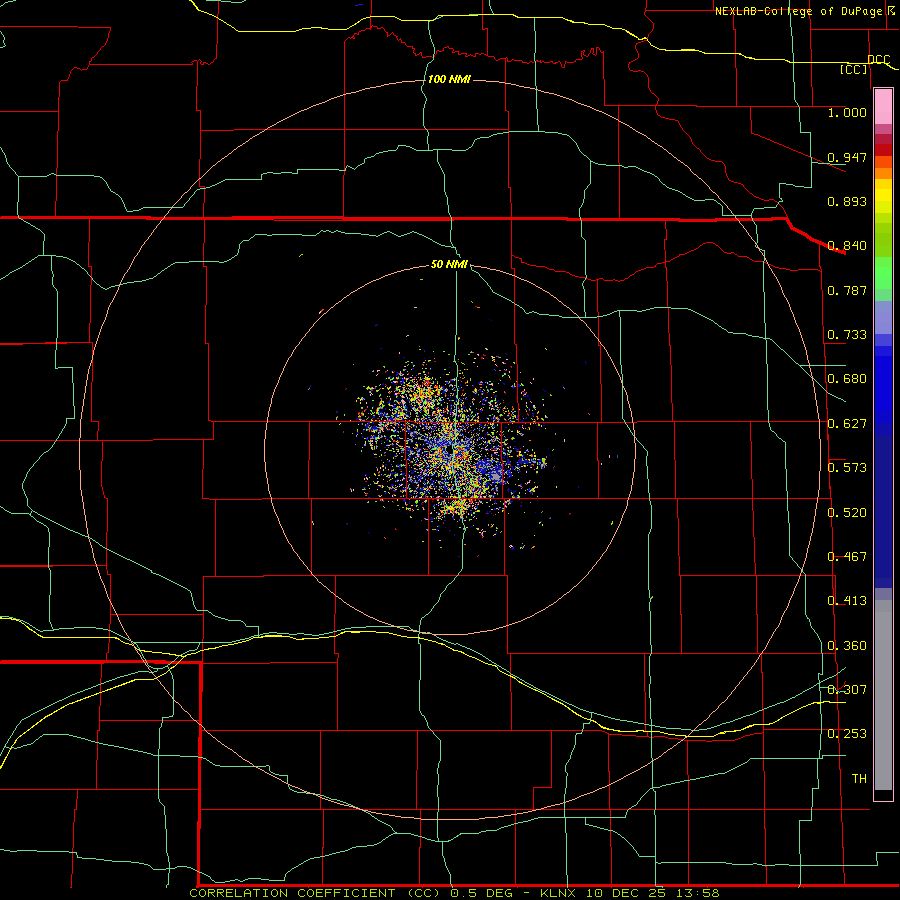This screenshot has height=900, width=900.
Task: Click the 13:58 timestamp in caption
Action: tap(699, 893)
